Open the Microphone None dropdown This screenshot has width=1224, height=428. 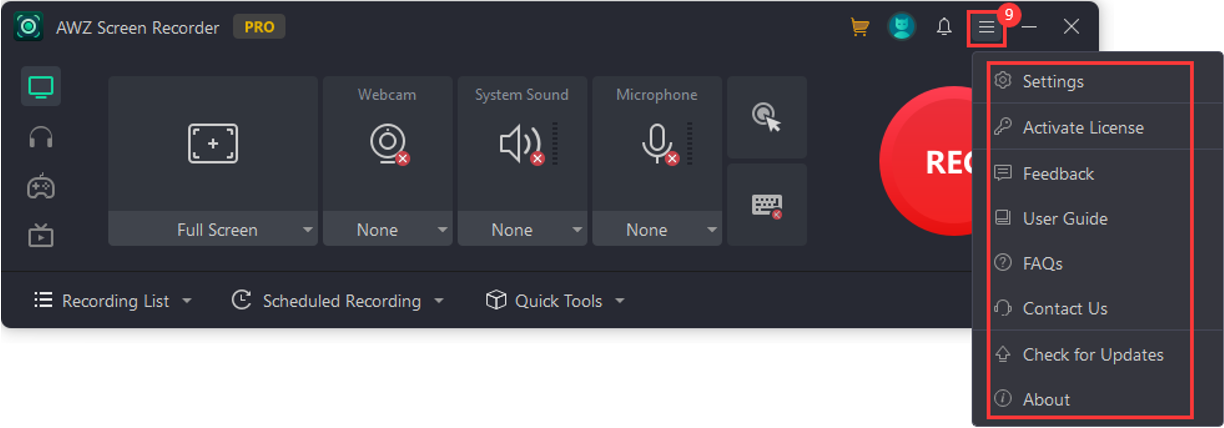(657, 229)
